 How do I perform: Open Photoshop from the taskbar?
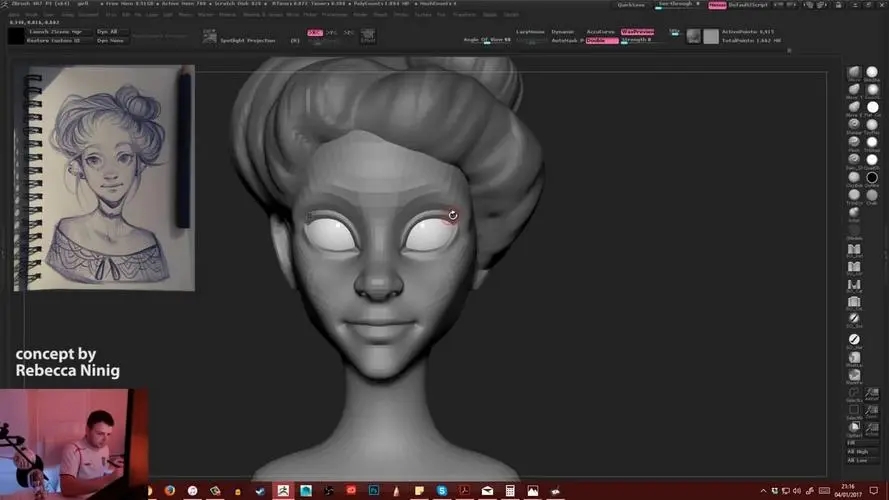[x=374, y=490]
